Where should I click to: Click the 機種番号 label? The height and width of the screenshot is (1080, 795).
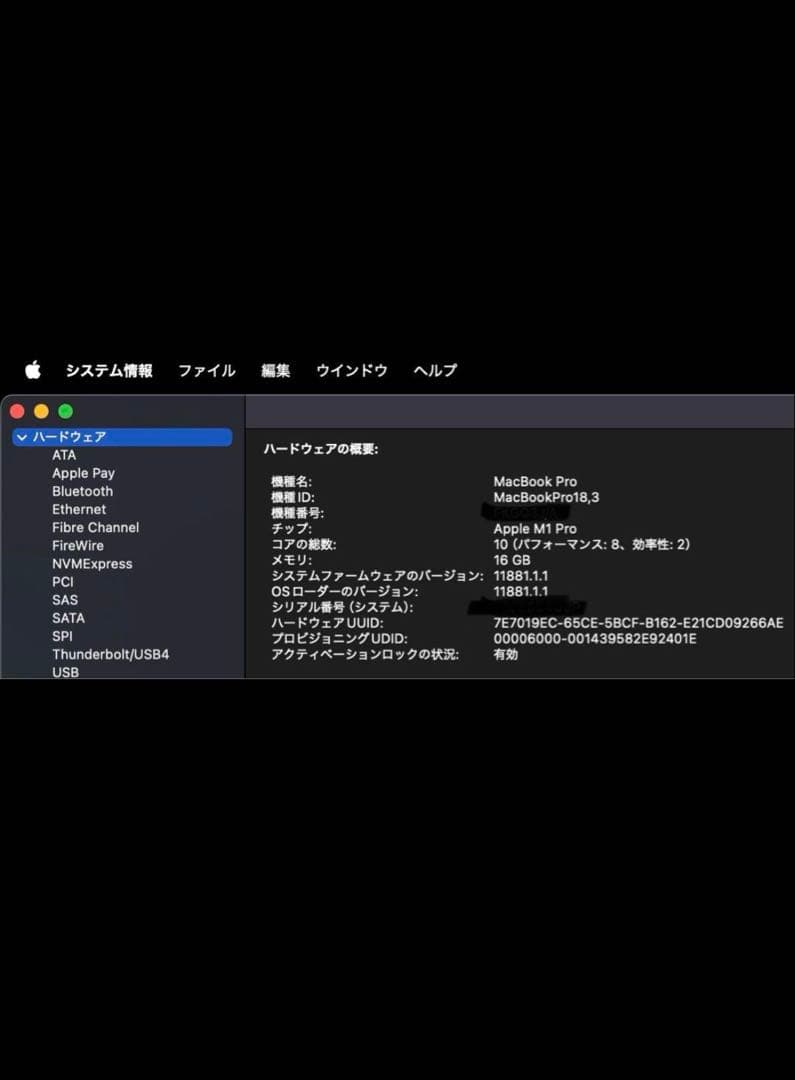[x=298, y=513]
